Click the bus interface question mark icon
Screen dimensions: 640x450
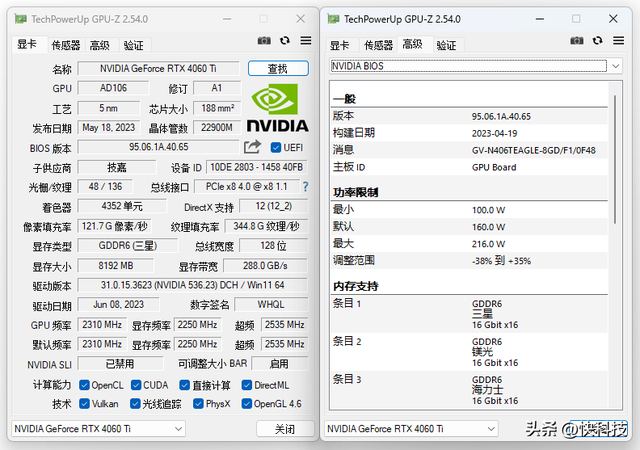click(305, 187)
